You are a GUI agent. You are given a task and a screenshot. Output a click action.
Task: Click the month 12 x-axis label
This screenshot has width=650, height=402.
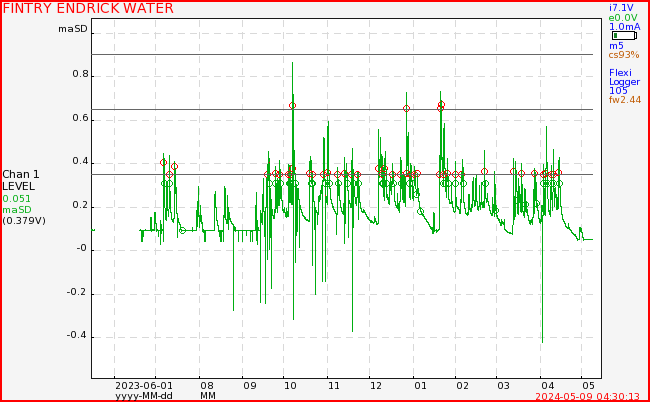coord(376,386)
